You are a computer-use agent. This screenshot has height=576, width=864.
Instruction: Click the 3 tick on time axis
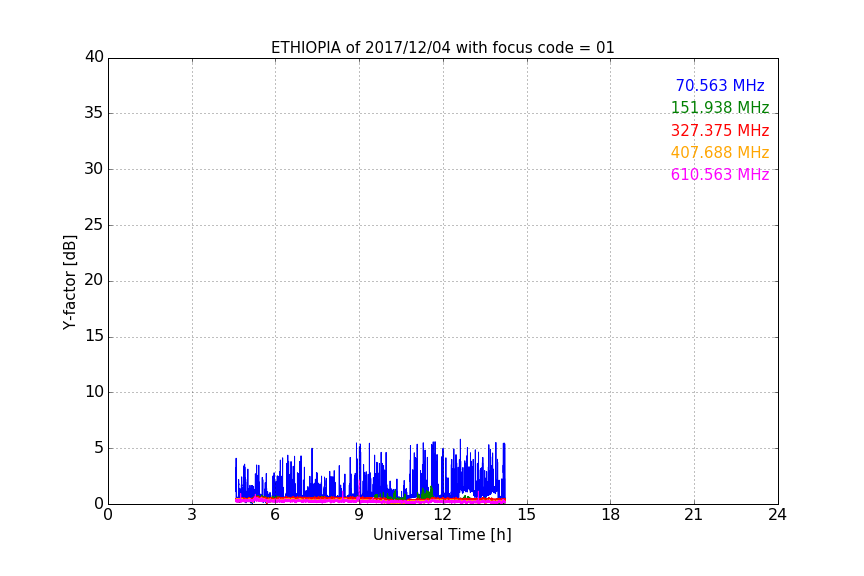click(192, 515)
